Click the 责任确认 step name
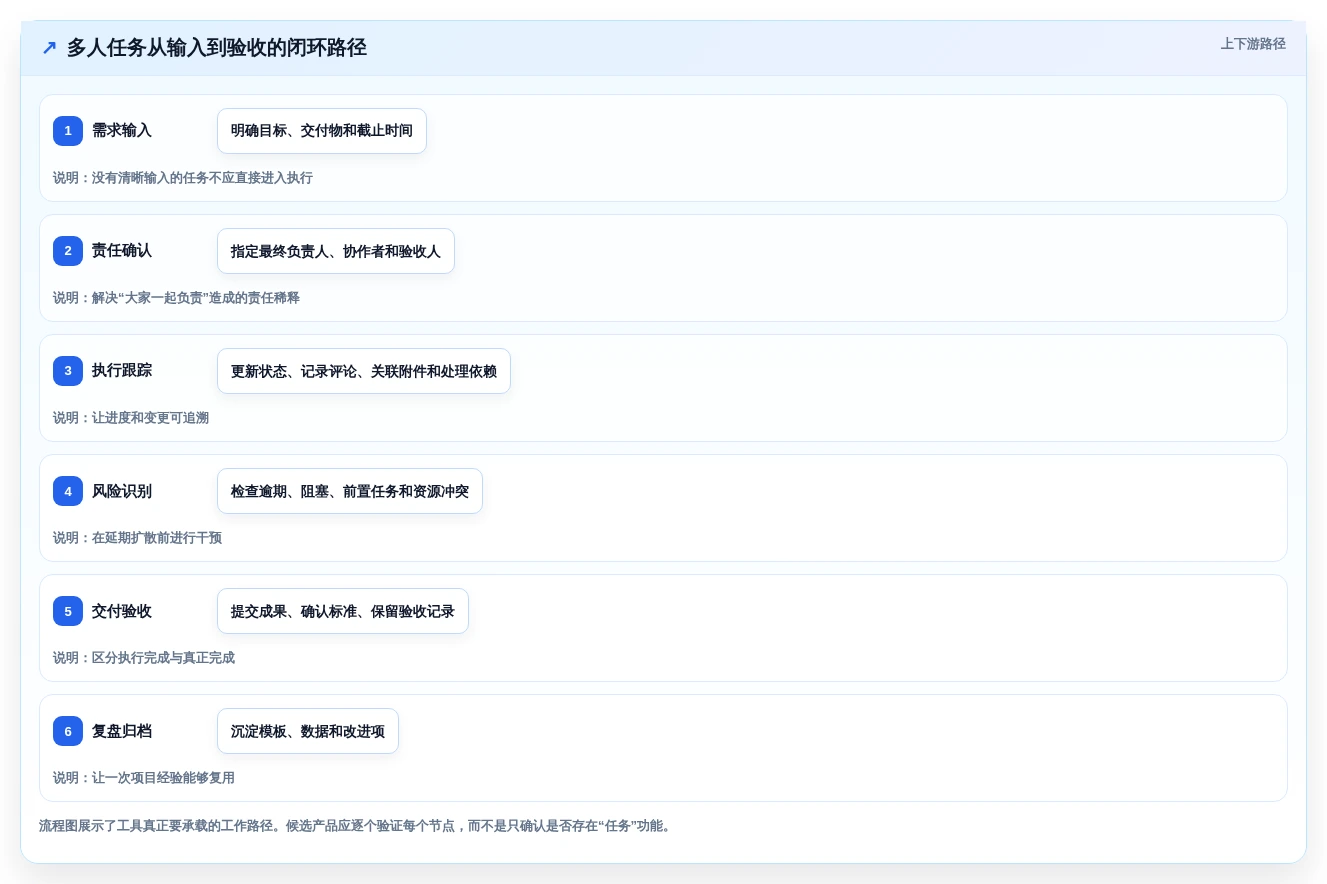 click(122, 251)
